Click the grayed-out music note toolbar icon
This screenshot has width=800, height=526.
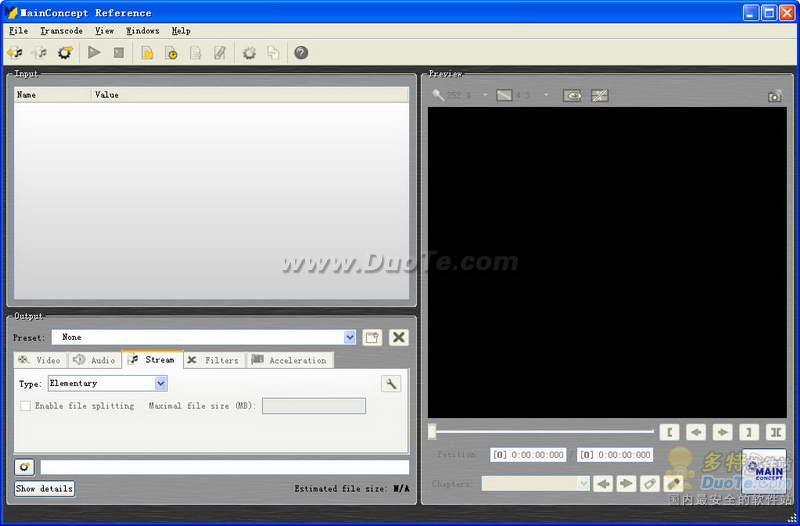(40, 53)
